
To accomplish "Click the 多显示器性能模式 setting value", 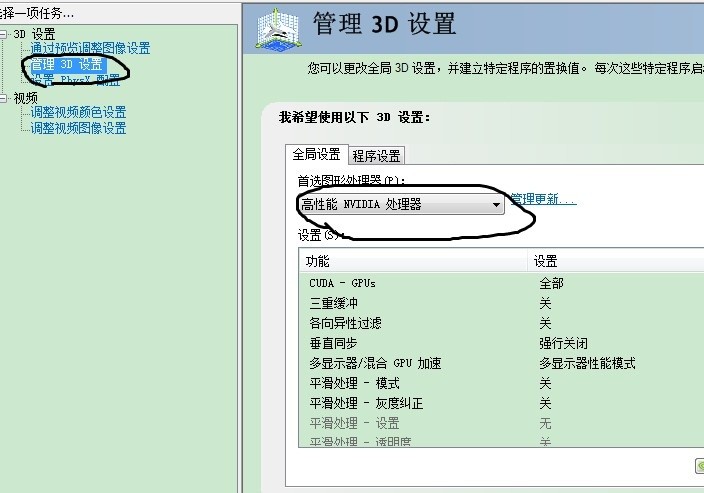I will (587, 363).
